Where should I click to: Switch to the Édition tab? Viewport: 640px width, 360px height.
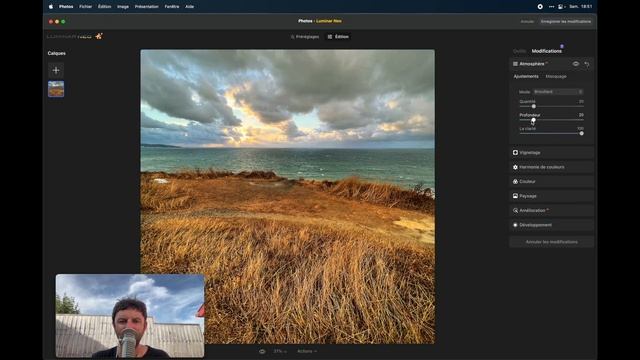338,37
